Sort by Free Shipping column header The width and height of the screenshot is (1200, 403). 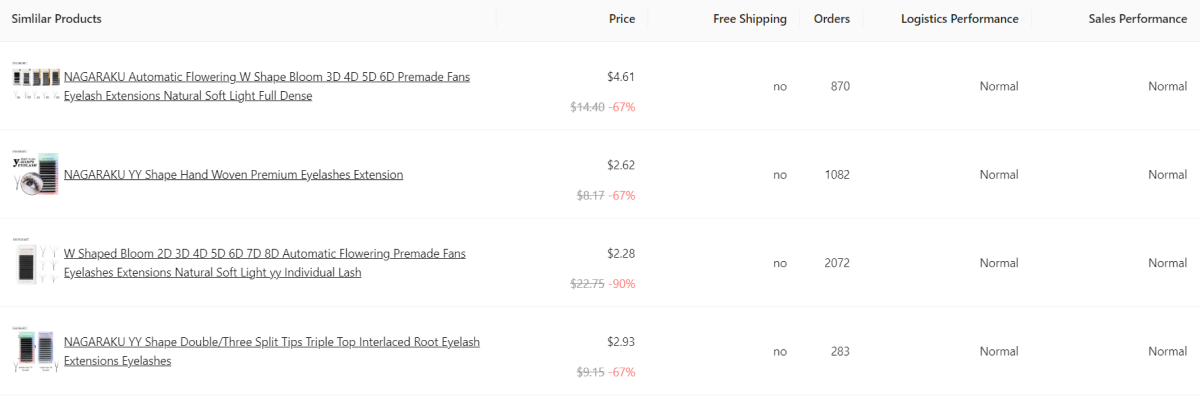pyautogui.click(x=750, y=19)
